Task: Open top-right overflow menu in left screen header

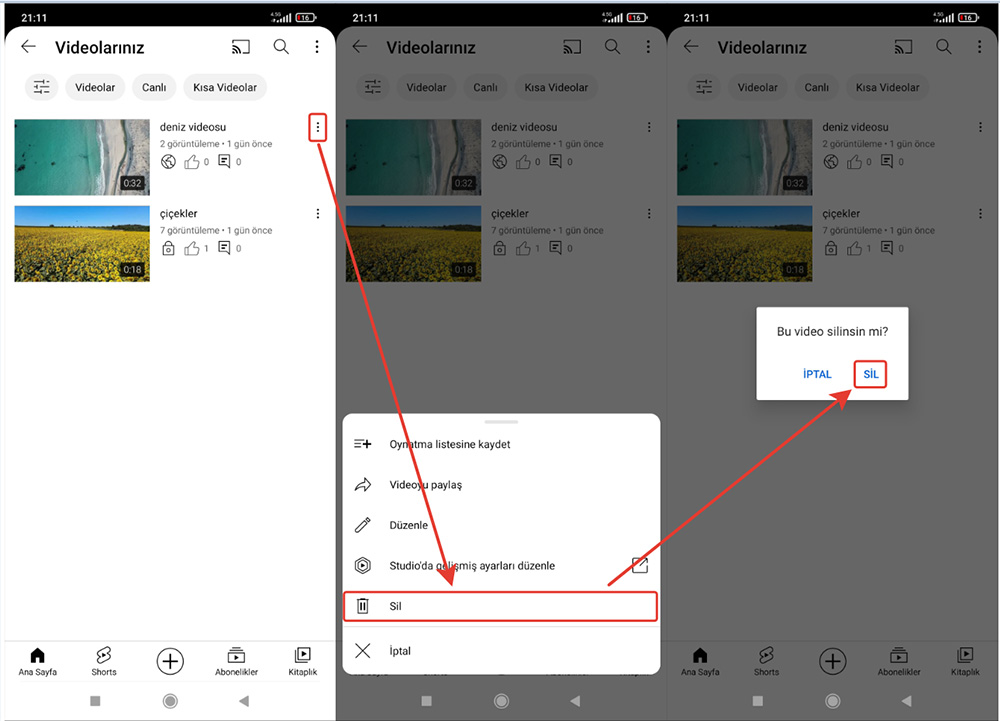Action: pos(317,47)
